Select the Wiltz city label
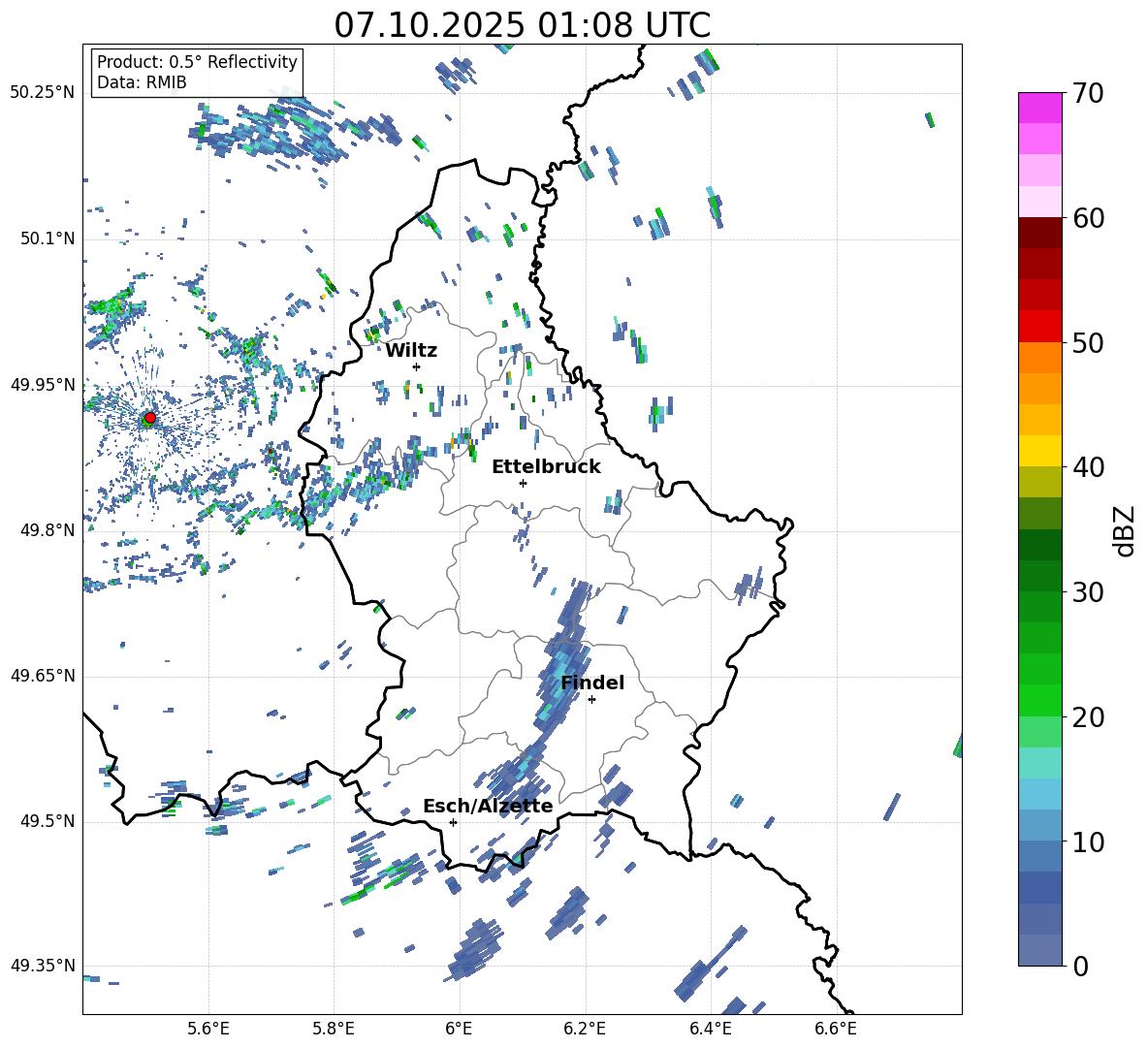Viewport: 1148px width, 1048px height. (411, 351)
